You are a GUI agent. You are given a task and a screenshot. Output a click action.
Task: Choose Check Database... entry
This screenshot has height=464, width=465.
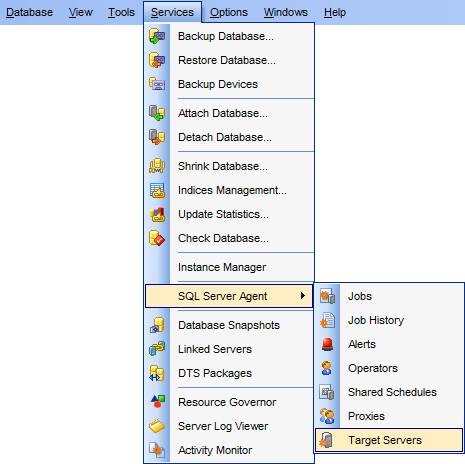point(229,238)
